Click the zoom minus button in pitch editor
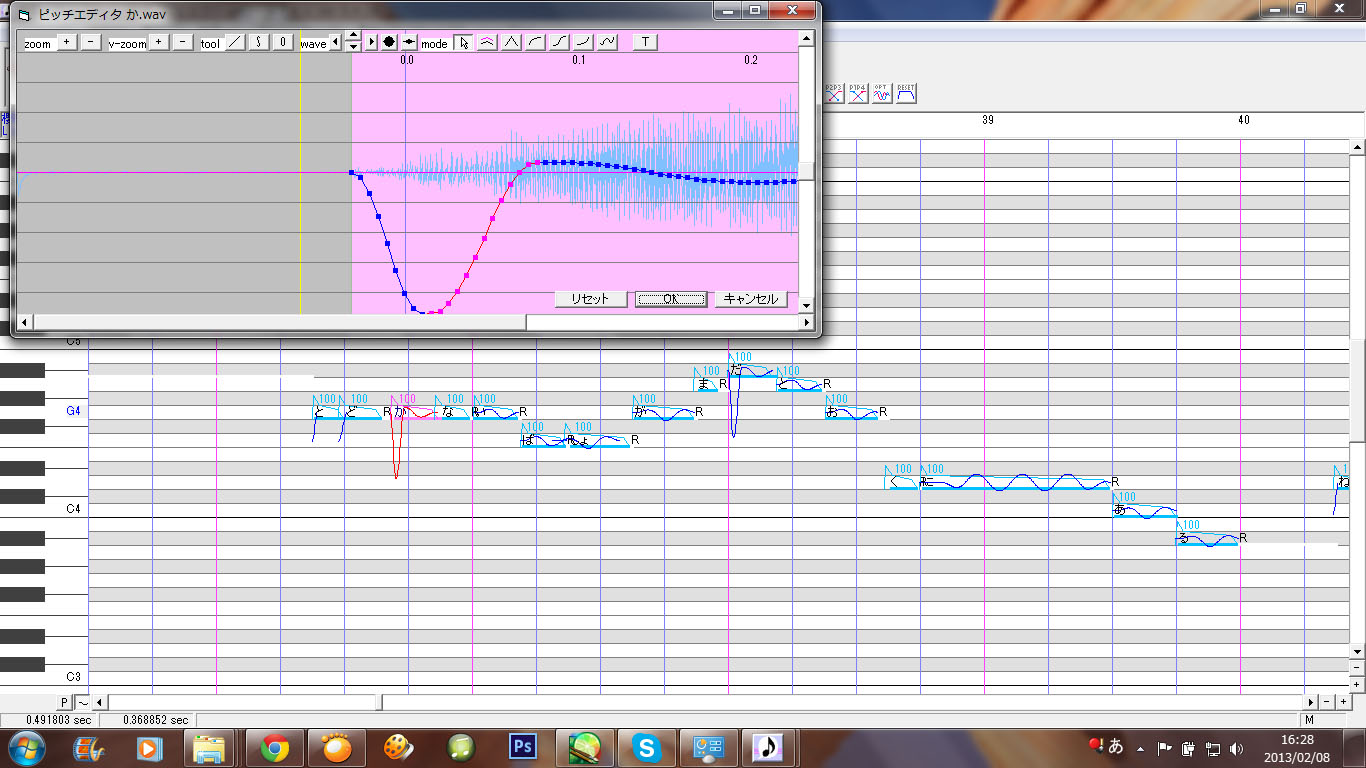The height and width of the screenshot is (768, 1366). [x=90, y=42]
